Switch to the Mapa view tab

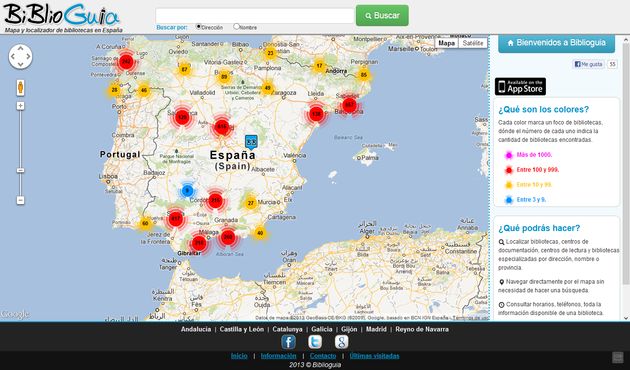(446, 43)
